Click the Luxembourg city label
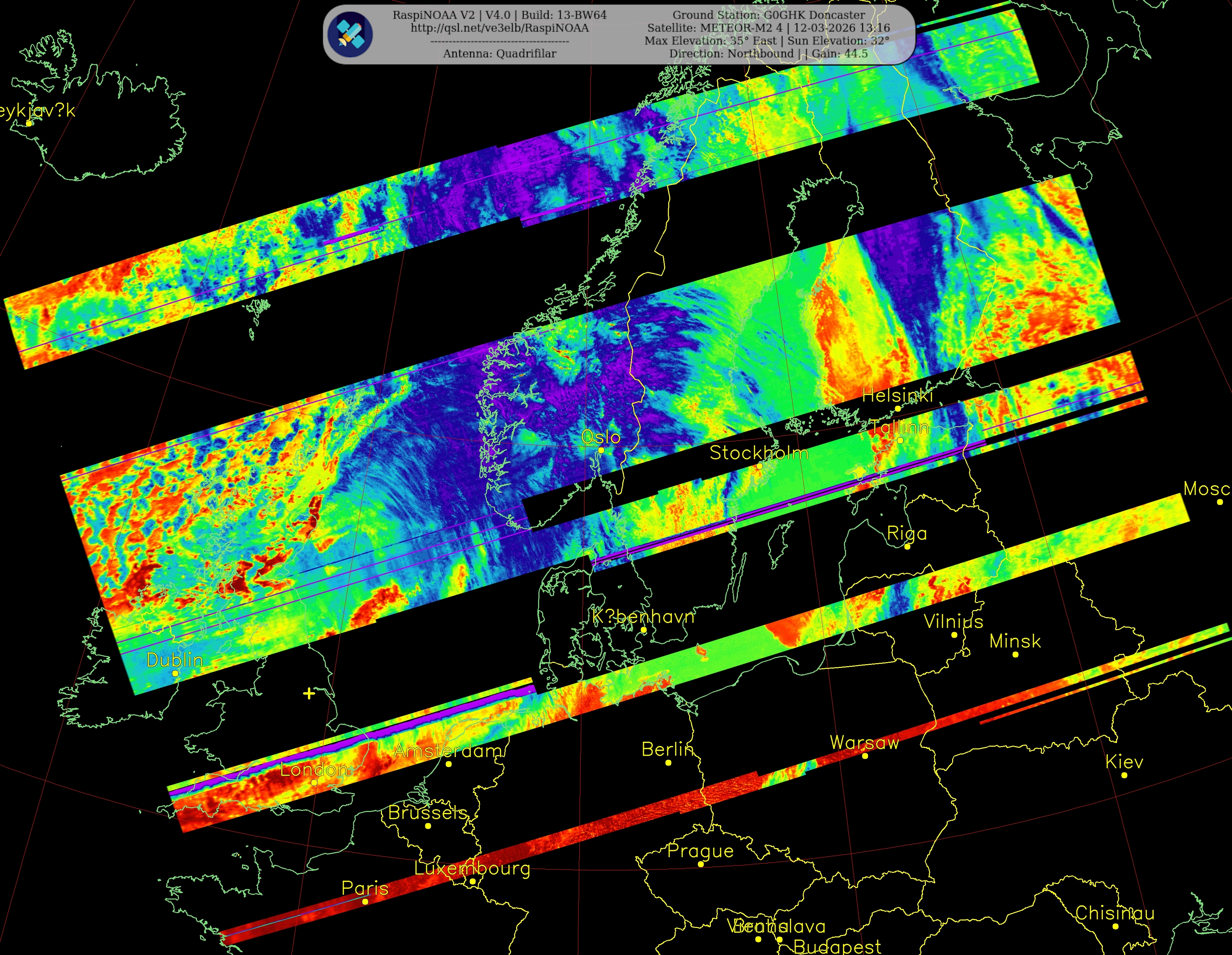1232x955 pixels. point(472,868)
